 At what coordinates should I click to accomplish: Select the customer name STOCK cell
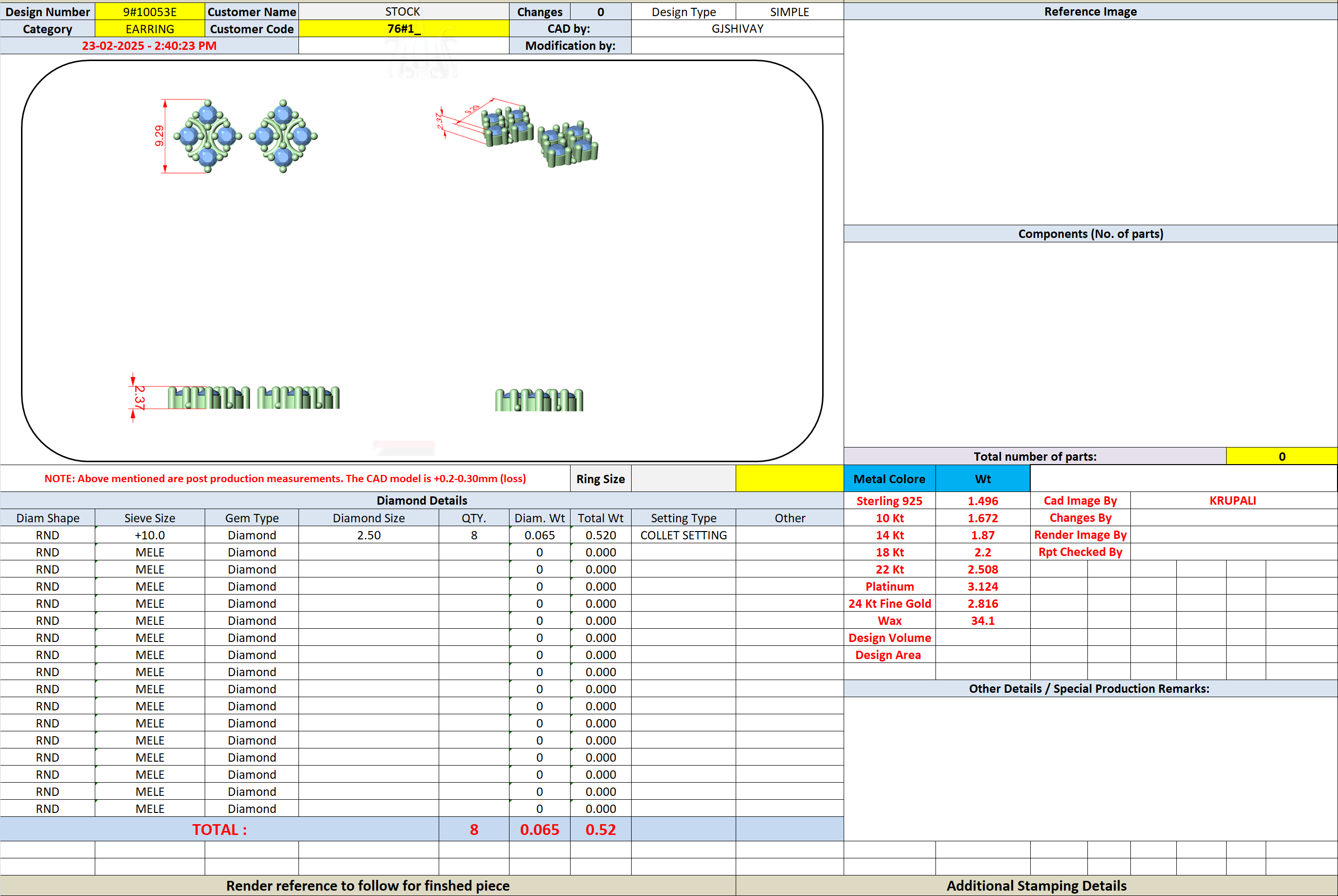(x=404, y=11)
